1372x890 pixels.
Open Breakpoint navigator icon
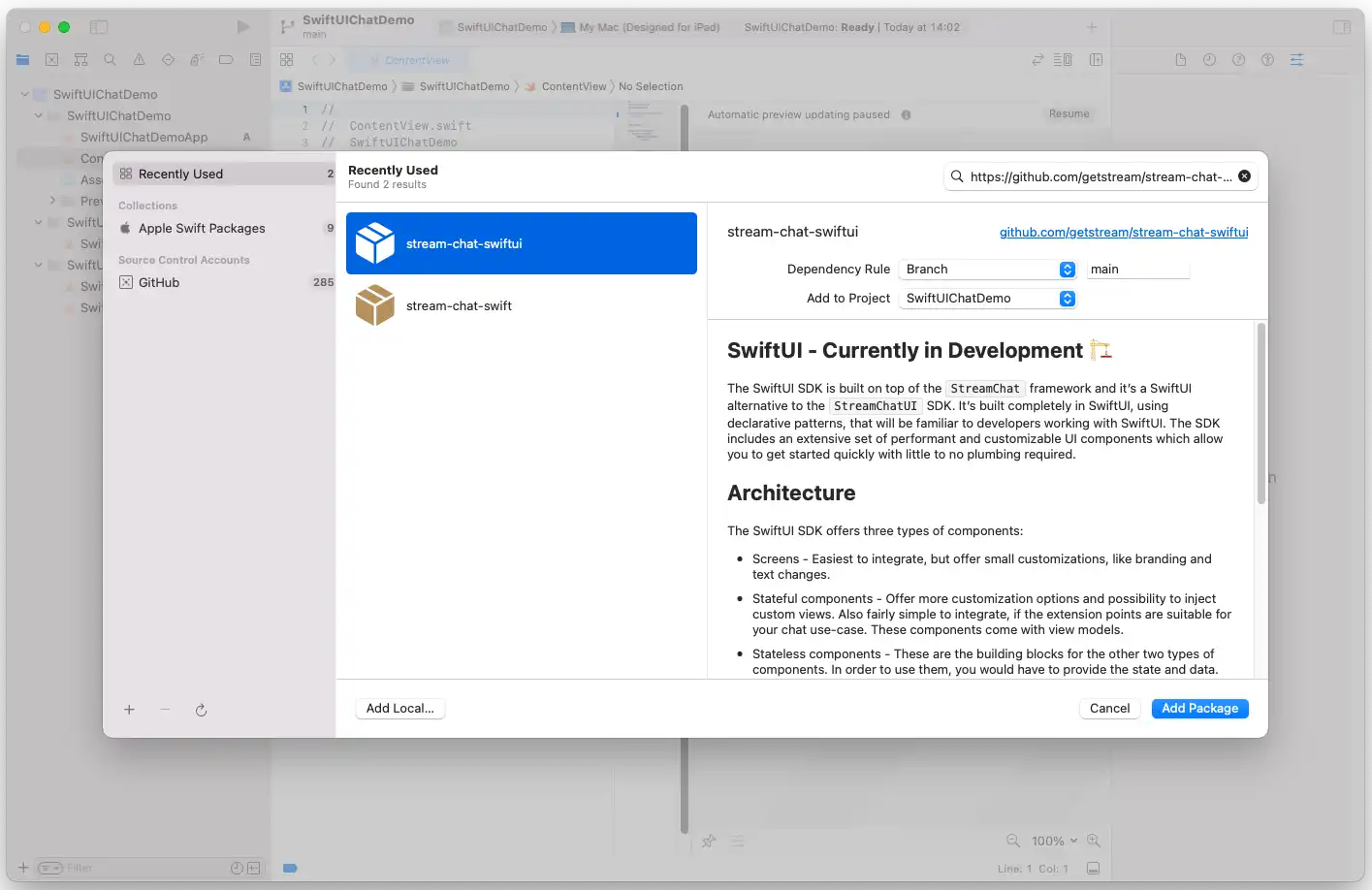[x=226, y=60]
